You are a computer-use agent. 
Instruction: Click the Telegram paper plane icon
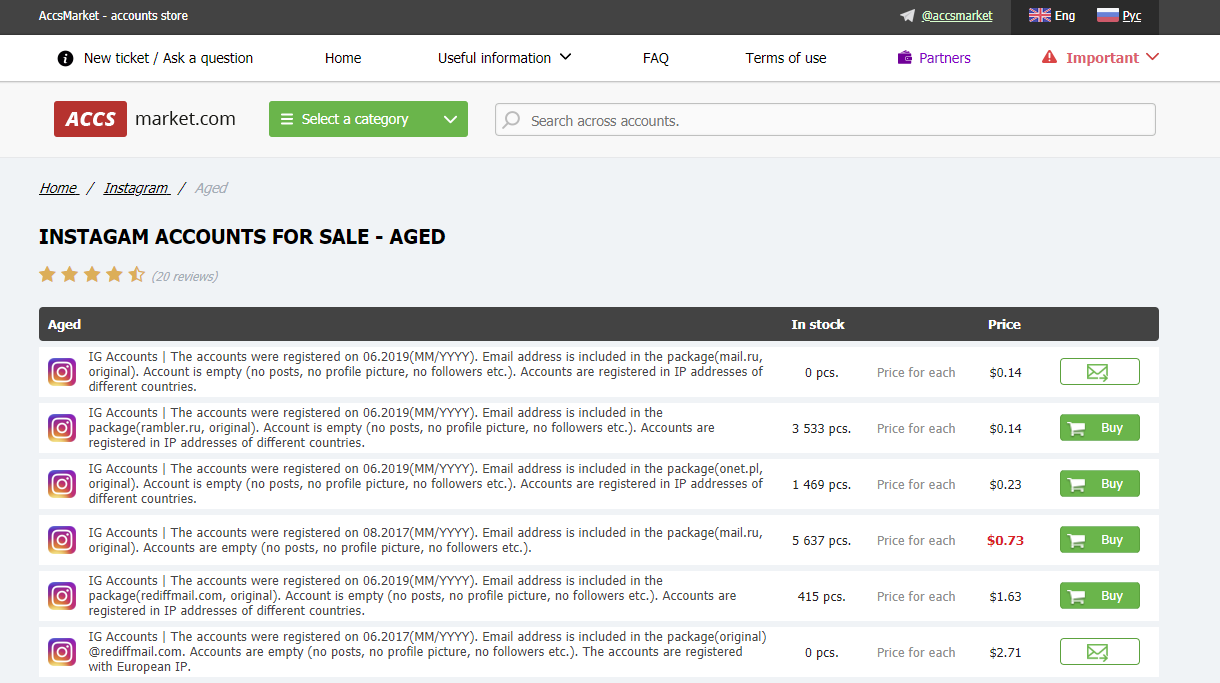pos(907,16)
